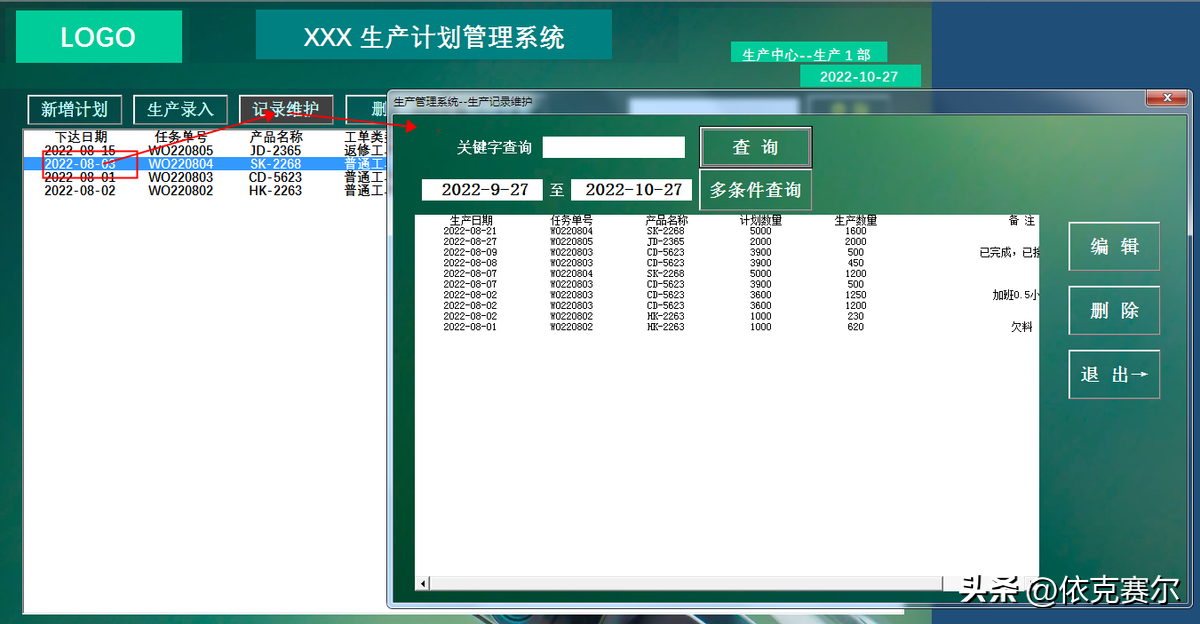Click the 已完成 remark cell
Image resolution: width=1200 pixels, height=624 pixels.
pos(1009,253)
